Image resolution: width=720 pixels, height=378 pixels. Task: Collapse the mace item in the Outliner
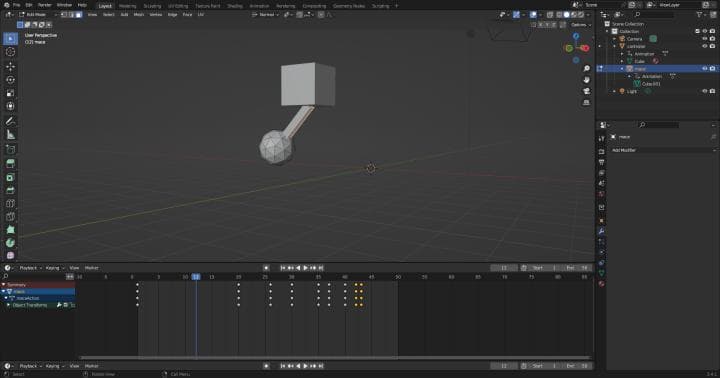[x=622, y=68]
